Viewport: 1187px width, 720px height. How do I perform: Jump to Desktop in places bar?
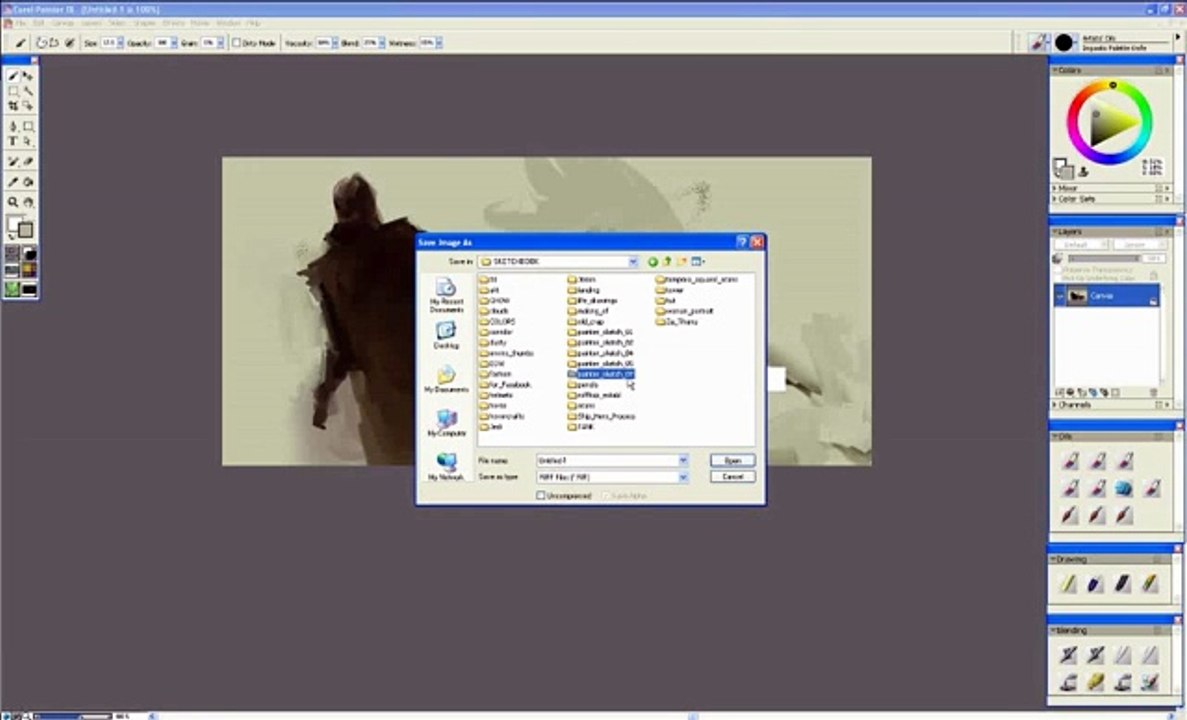pyautogui.click(x=446, y=335)
